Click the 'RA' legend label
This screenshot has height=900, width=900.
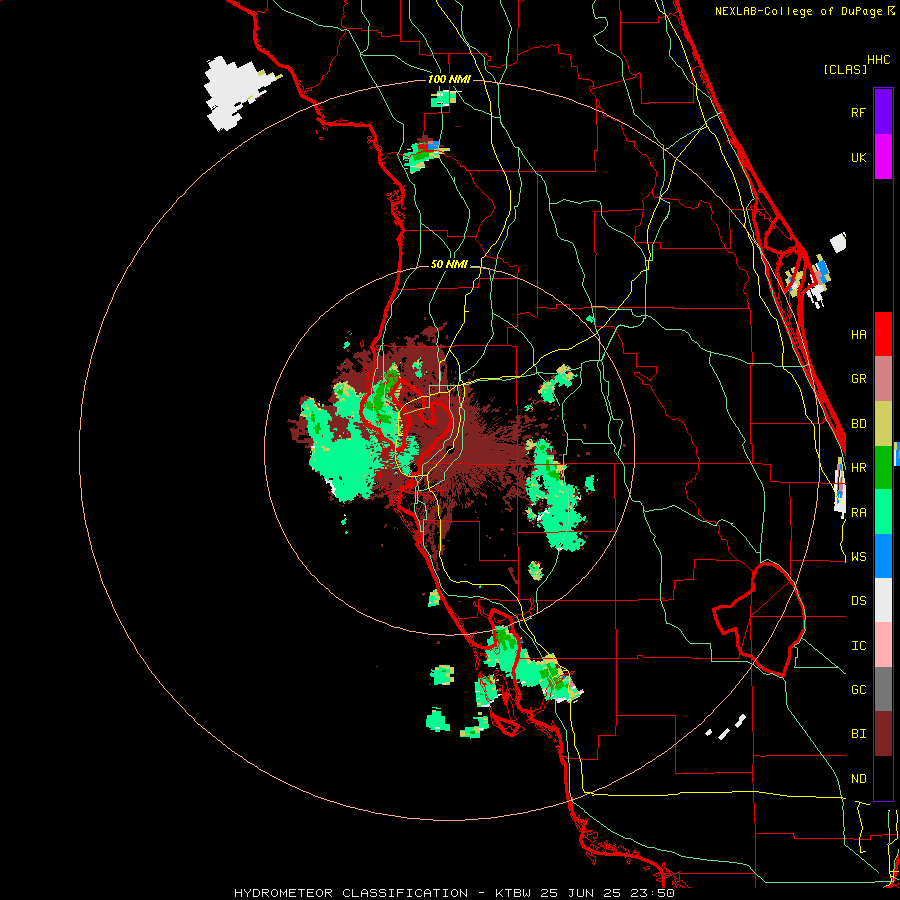[x=858, y=513]
